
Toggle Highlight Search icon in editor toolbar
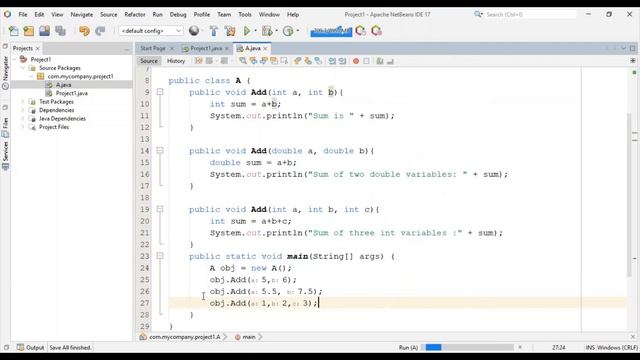(x=273, y=61)
